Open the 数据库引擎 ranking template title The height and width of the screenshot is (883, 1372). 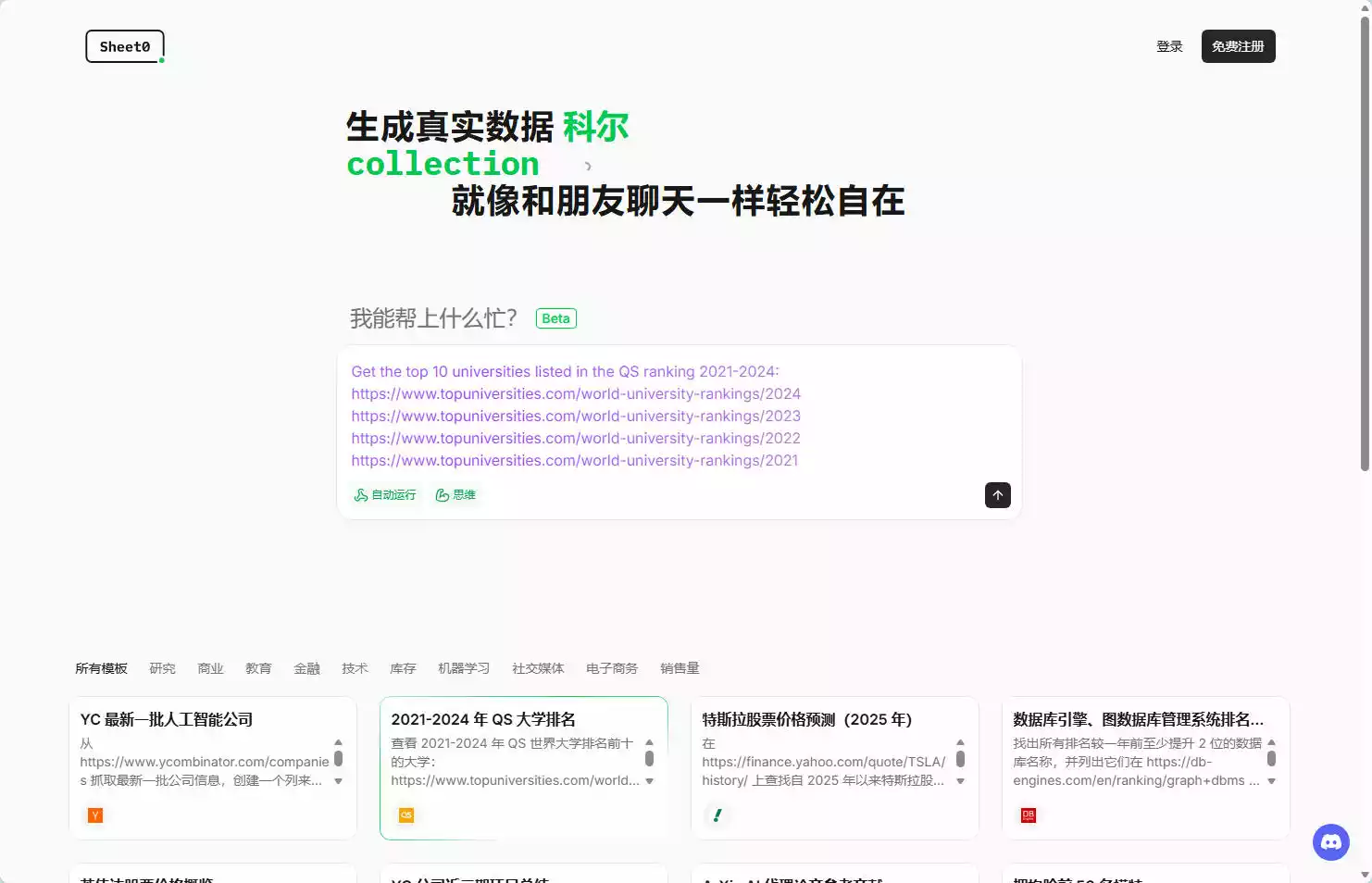1138,719
